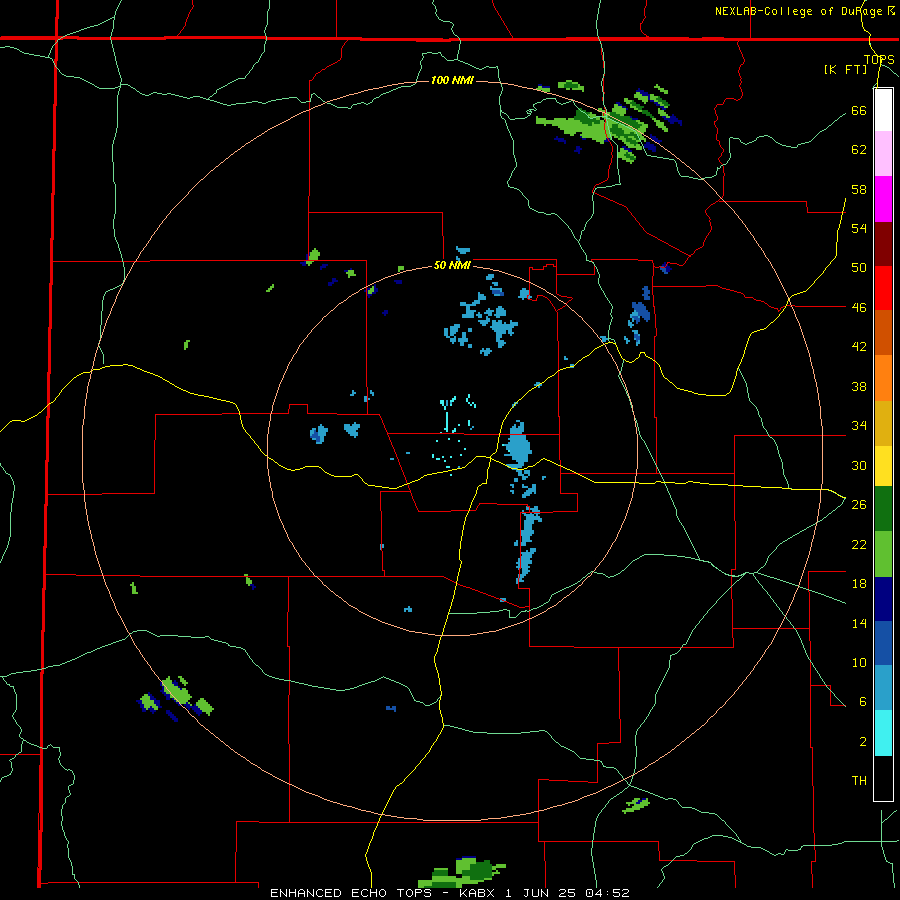The height and width of the screenshot is (900, 900).
Task: Select the legend value '38'
Action: pos(859,386)
